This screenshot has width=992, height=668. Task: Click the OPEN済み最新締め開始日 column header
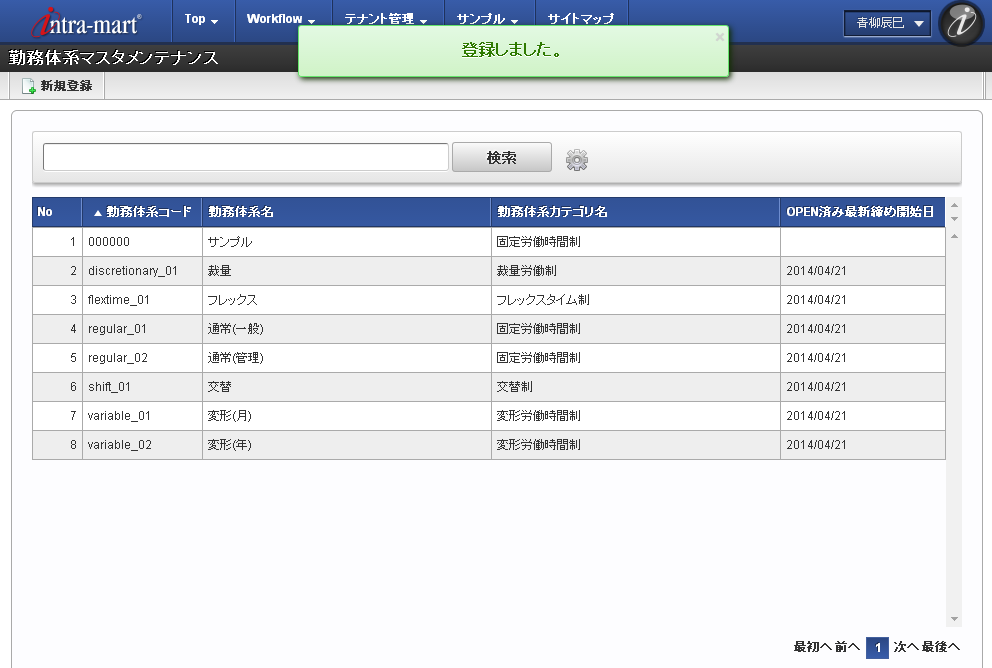pos(862,212)
